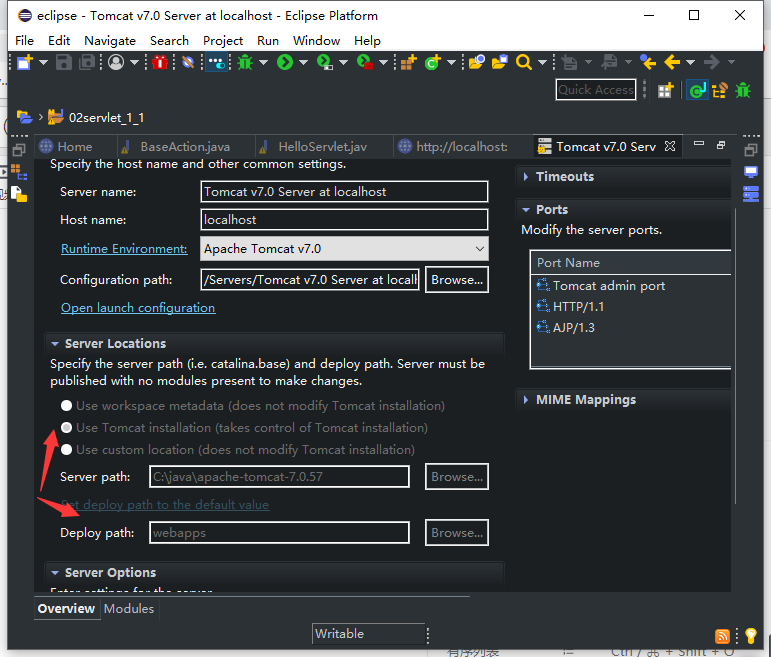Open the Runtime Environment combo box
The height and width of the screenshot is (657, 771).
click(x=344, y=249)
